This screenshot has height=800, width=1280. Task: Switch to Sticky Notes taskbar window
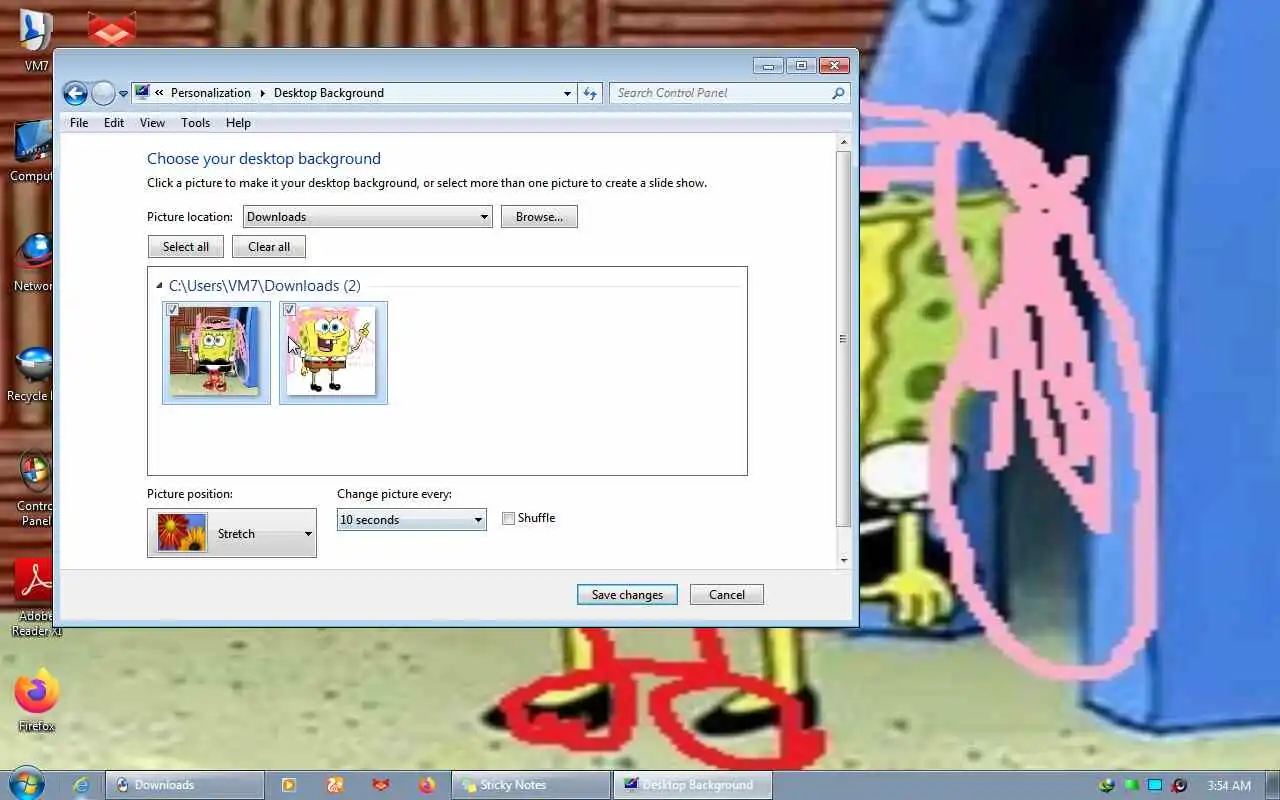(x=531, y=785)
